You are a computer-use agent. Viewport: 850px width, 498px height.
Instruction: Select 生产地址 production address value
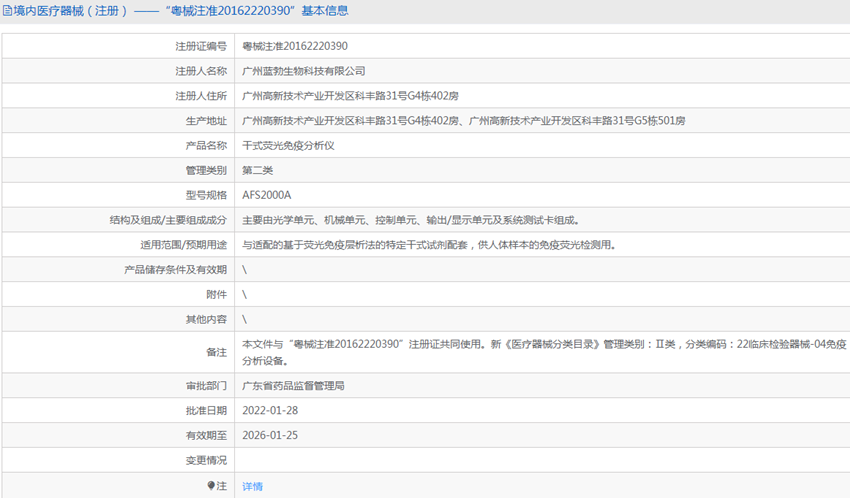(x=463, y=121)
